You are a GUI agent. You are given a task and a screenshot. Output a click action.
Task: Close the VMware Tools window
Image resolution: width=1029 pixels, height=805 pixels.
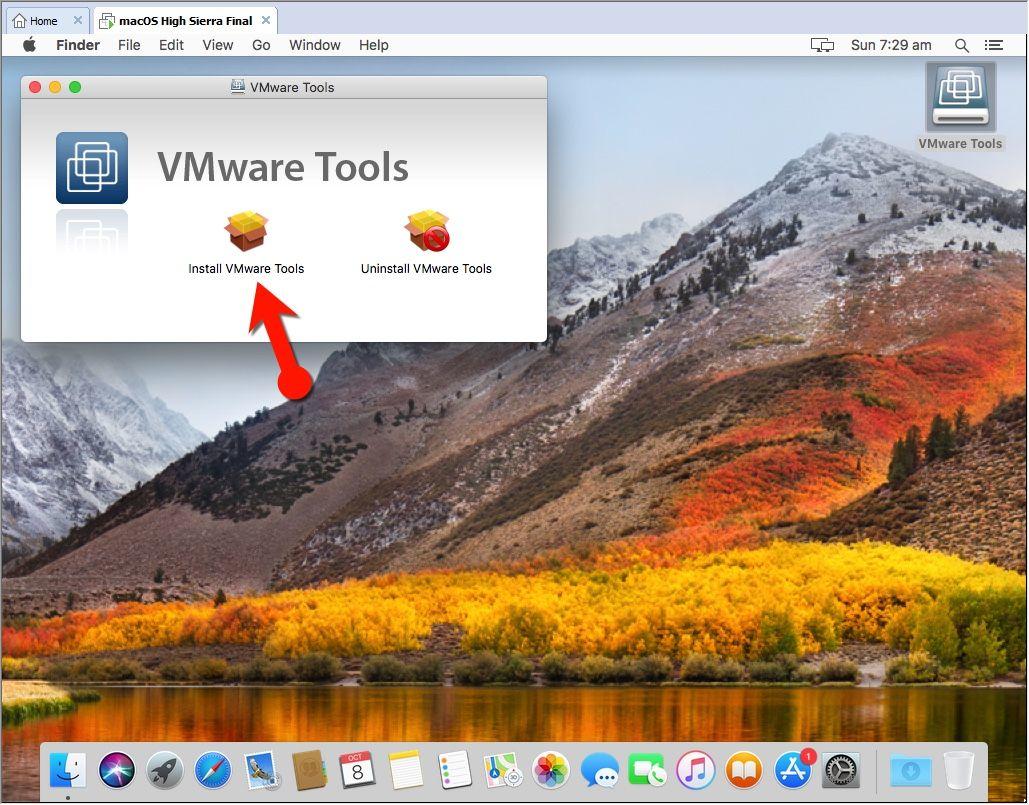pyautogui.click(x=35, y=87)
